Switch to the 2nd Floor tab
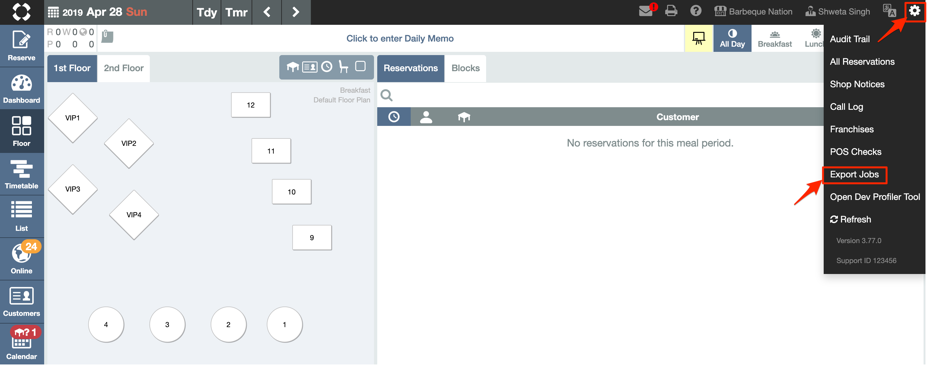Viewport: 939px width, 377px height. (x=123, y=68)
